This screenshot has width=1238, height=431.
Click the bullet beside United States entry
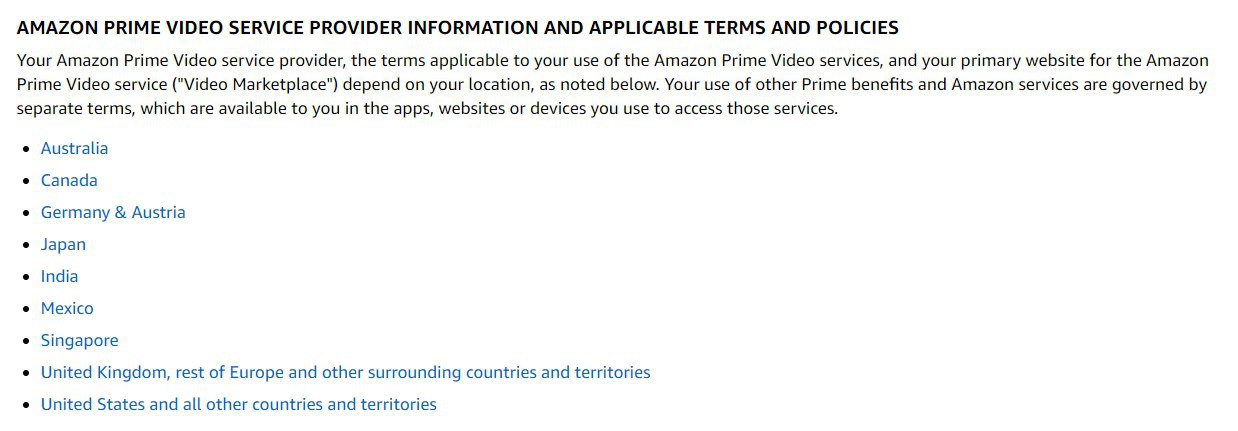[26, 405]
